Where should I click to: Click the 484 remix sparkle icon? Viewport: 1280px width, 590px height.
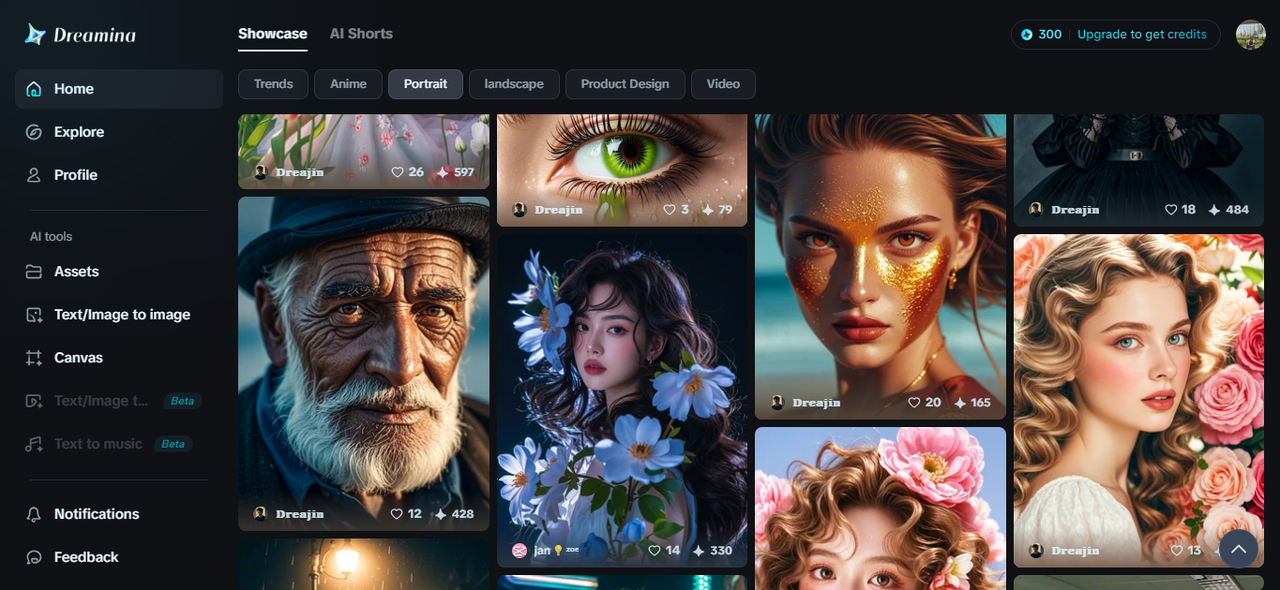[x=1215, y=210]
